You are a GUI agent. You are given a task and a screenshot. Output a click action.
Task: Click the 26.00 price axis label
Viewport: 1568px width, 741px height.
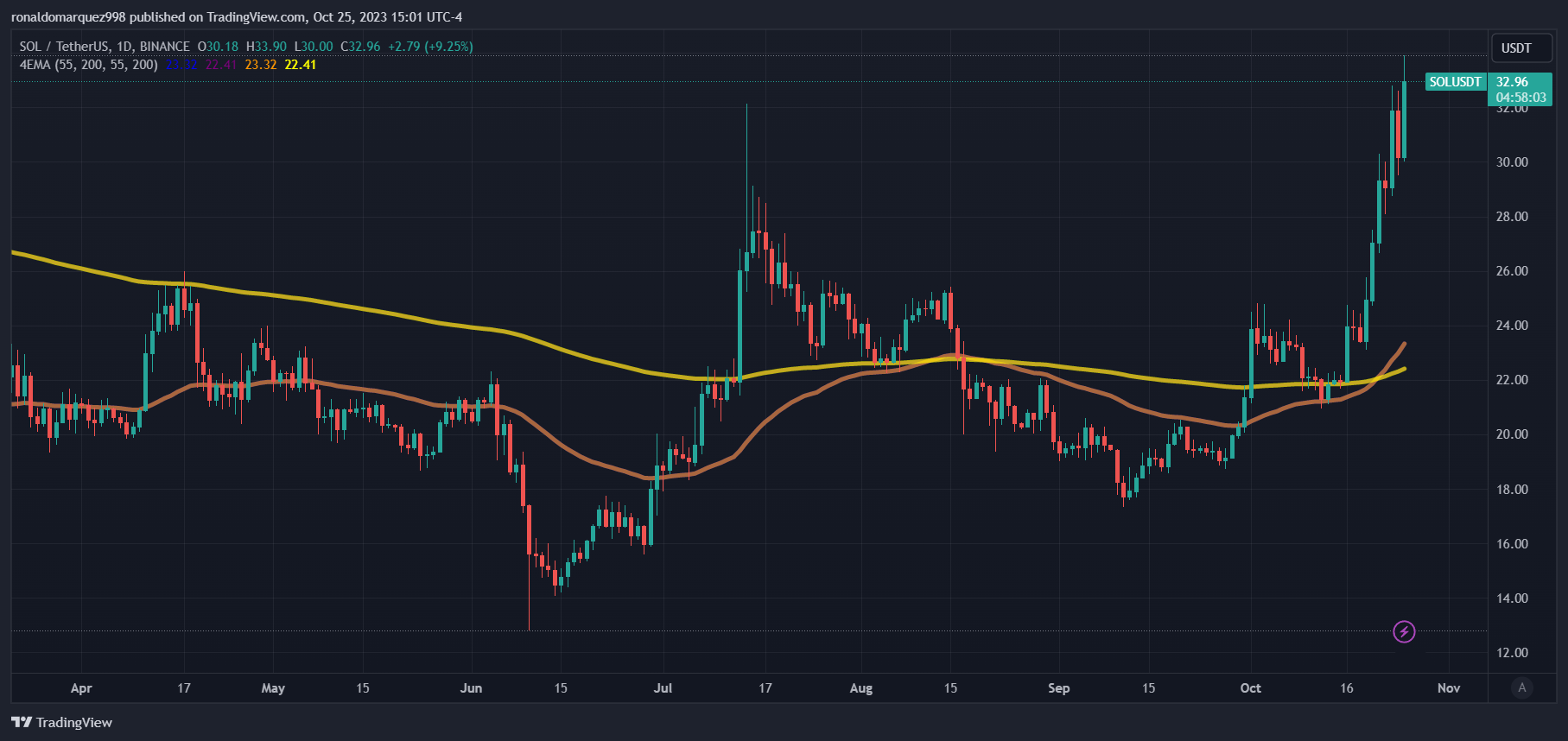[1512, 271]
